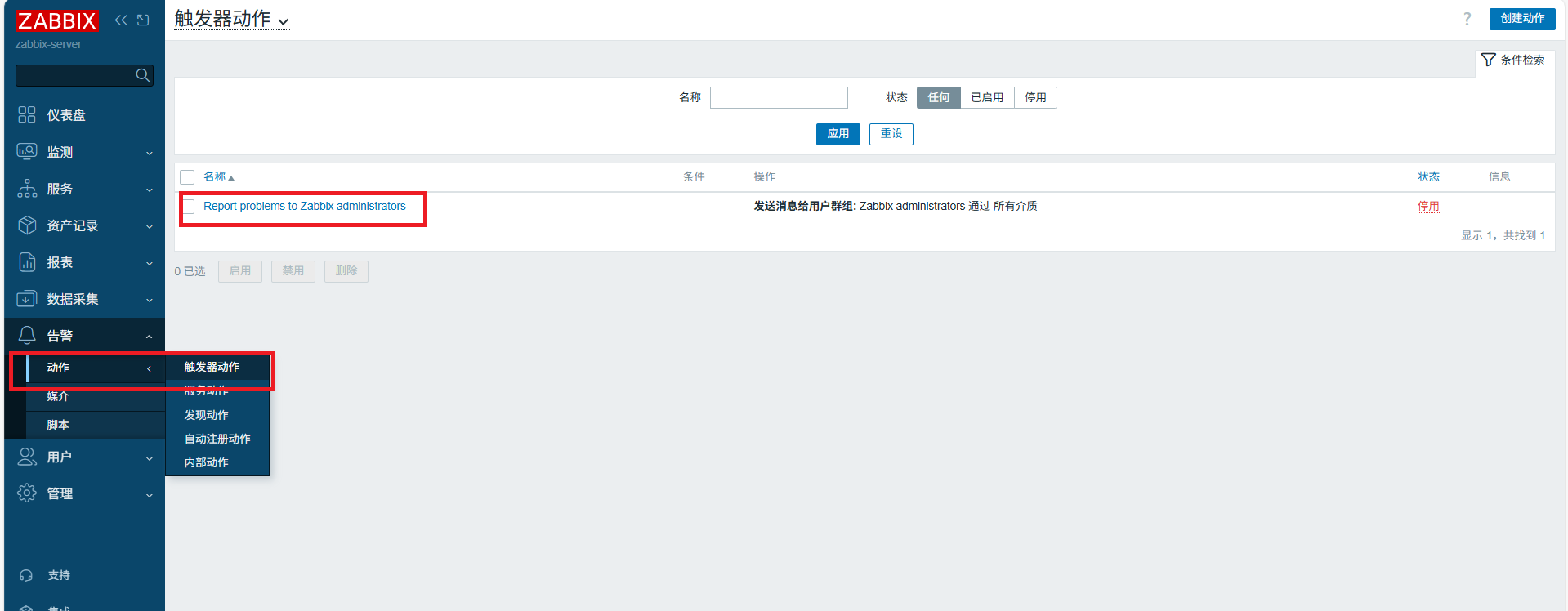The image size is (1568, 611).
Task: Click the 资产记录 inventory cube icon
Action: click(x=27, y=225)
